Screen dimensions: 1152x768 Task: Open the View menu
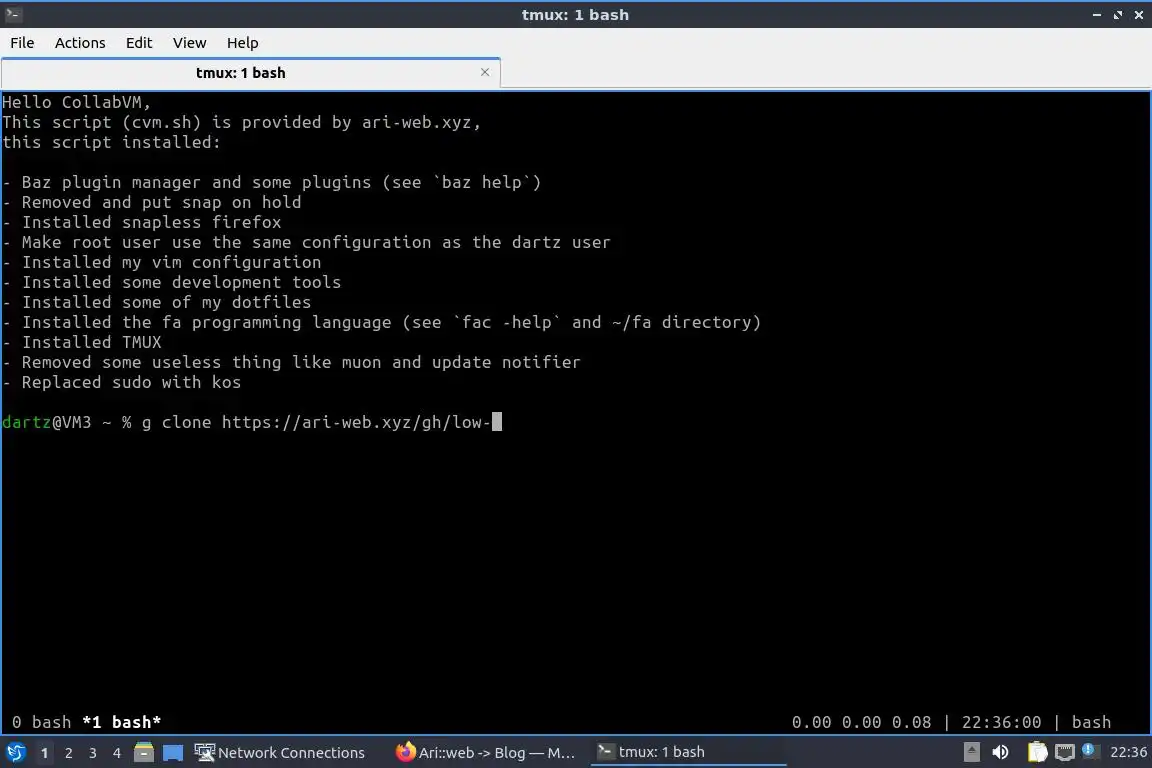(x=190, y=43)
